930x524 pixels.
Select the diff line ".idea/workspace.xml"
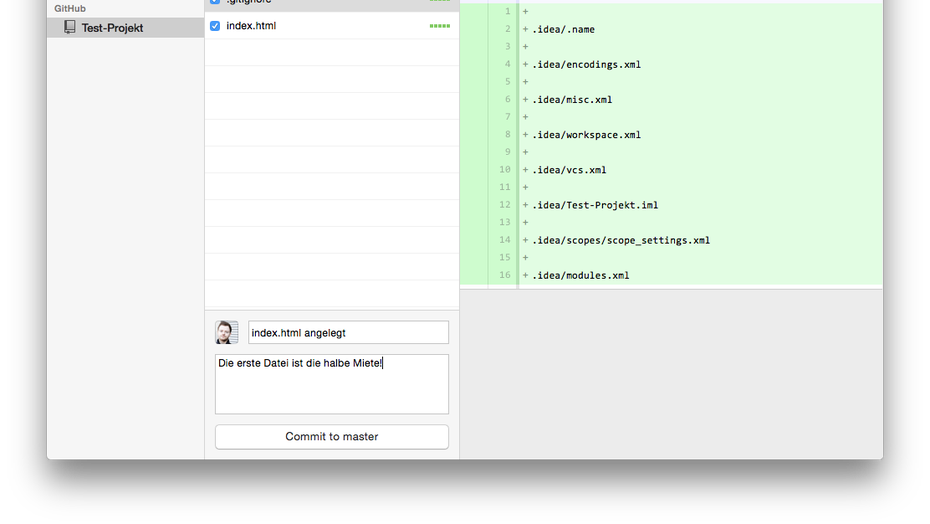(x=586, y=135)
